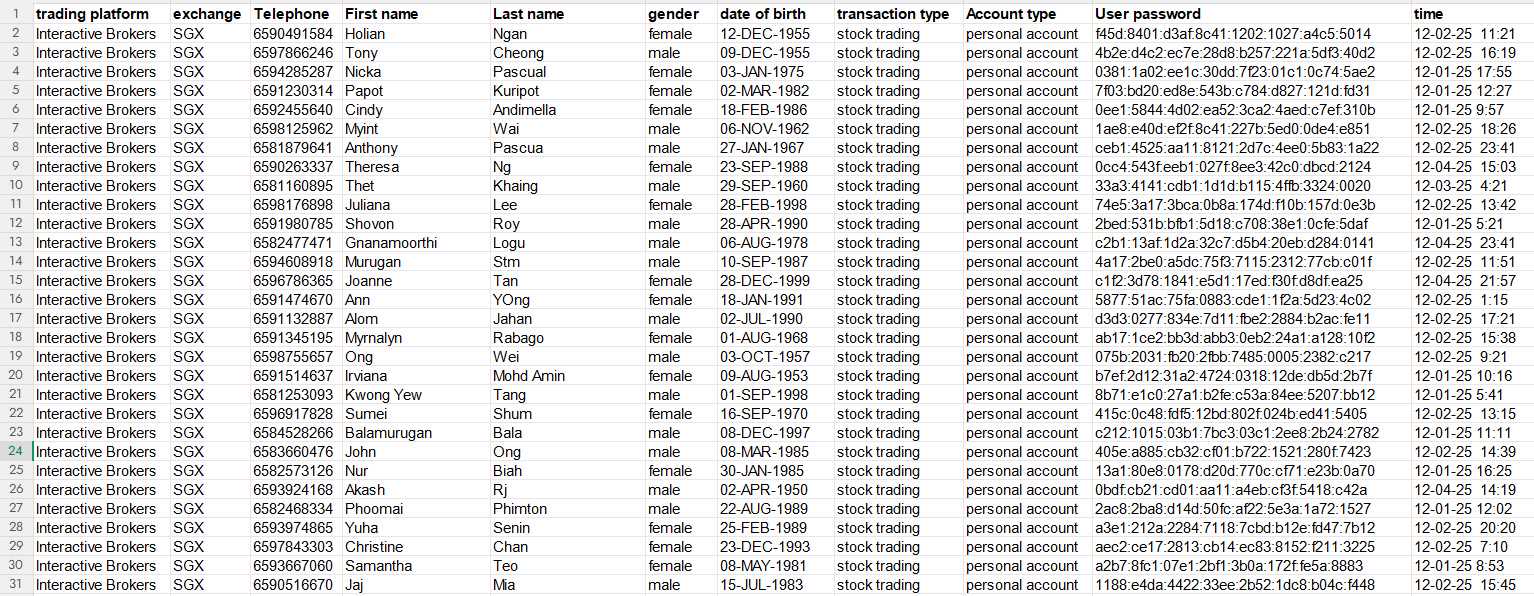Select the 'User password' header cell
The height and width of the screenshot is (596, 1534).
(x=1251, y=14)
